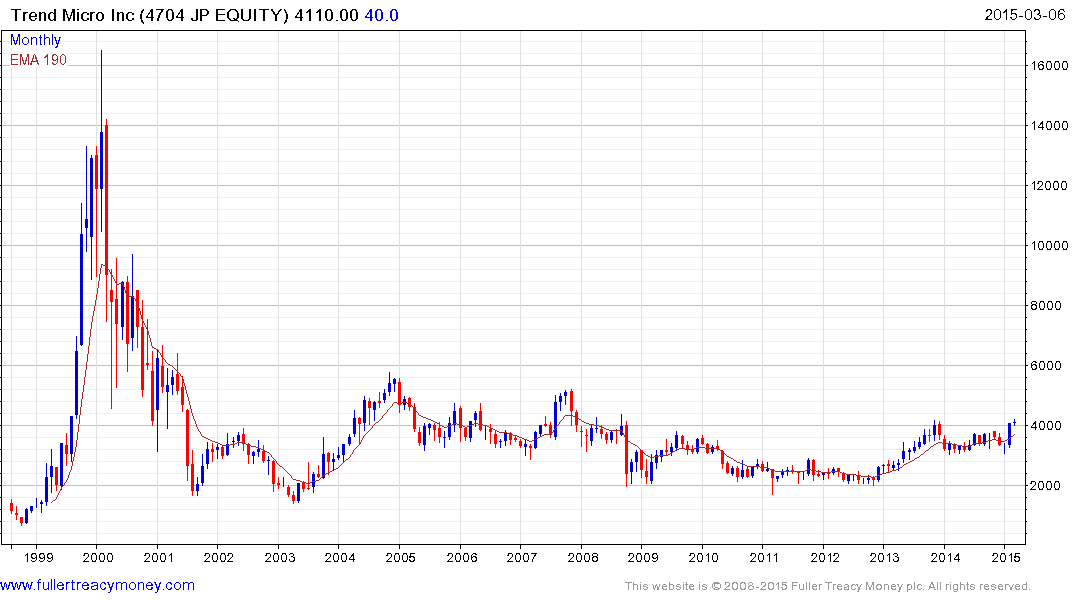Click the 2001 year label on time axis
1075x600 pixels.
pyautogui.click(x=158, y=557)
